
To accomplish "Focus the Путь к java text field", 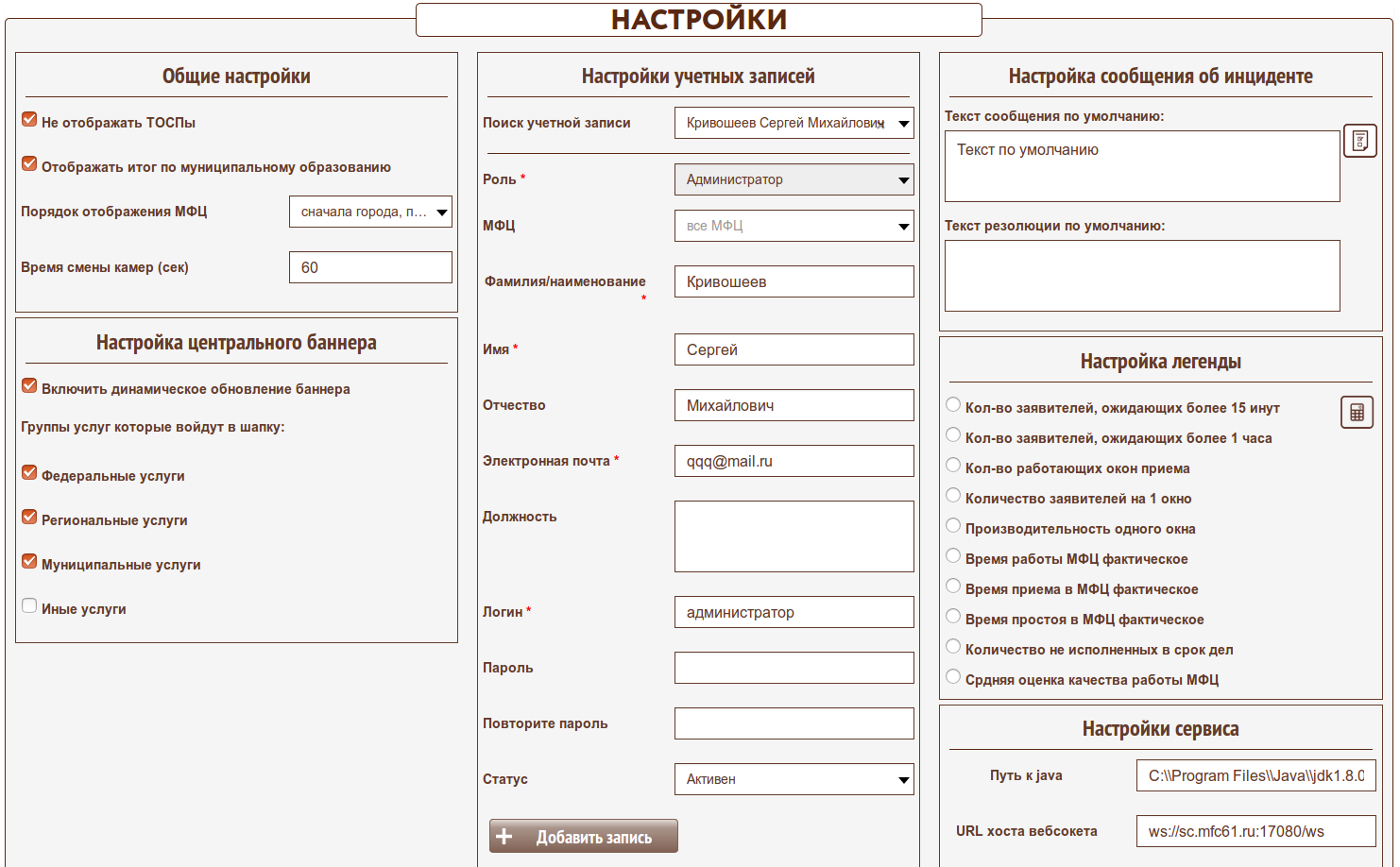I will [1255, 775].
